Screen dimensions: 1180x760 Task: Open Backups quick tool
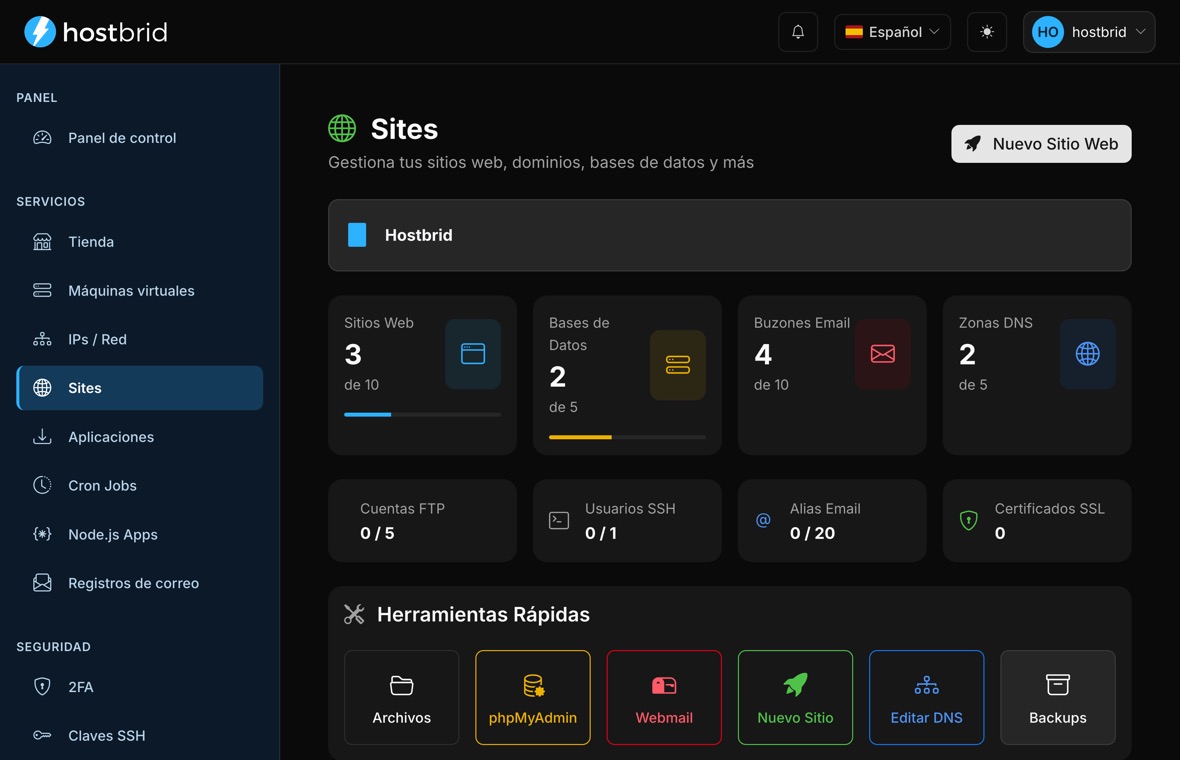coord(1057,698)
